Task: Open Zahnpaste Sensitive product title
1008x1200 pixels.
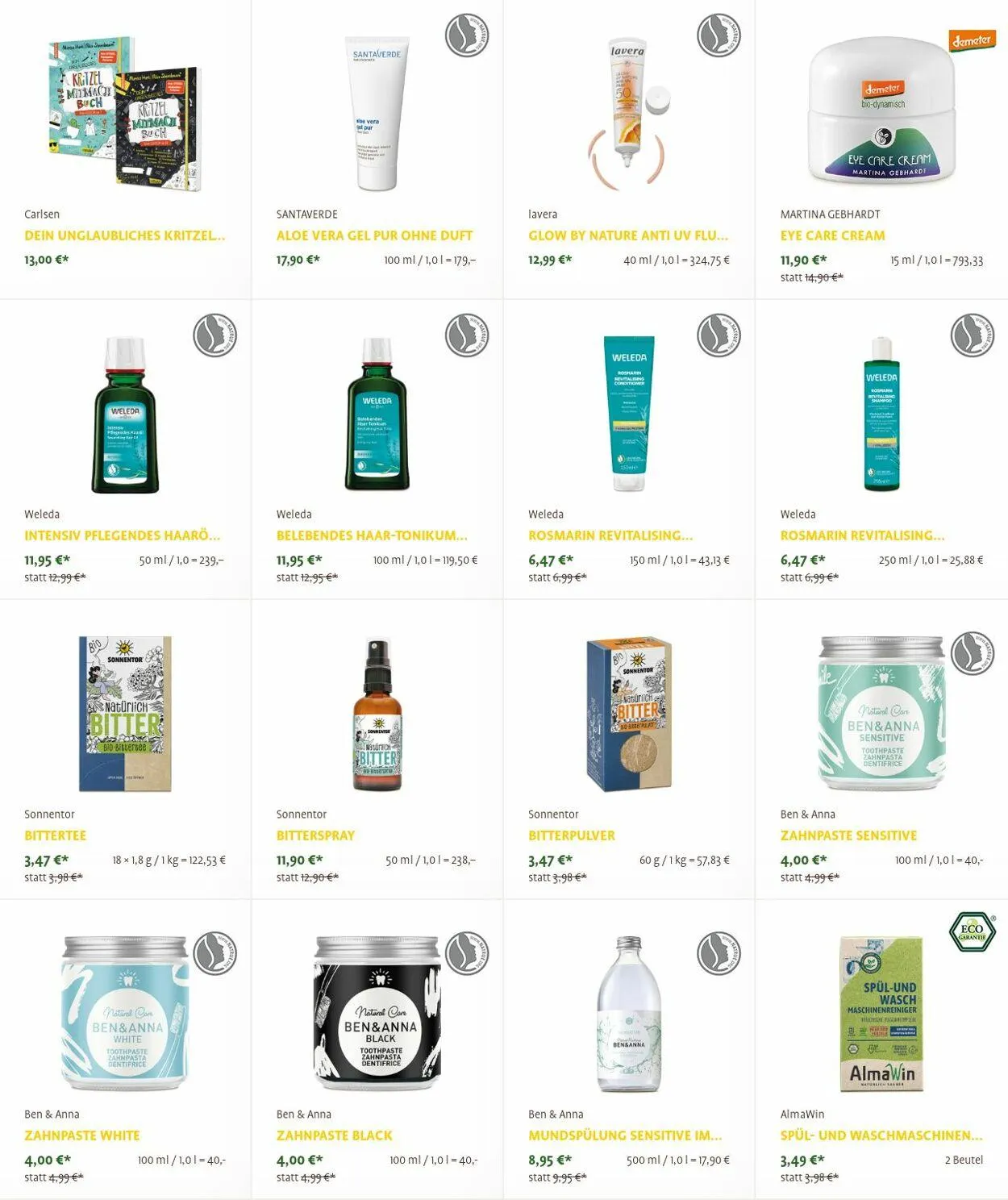Action: click(x=848, y=835)
